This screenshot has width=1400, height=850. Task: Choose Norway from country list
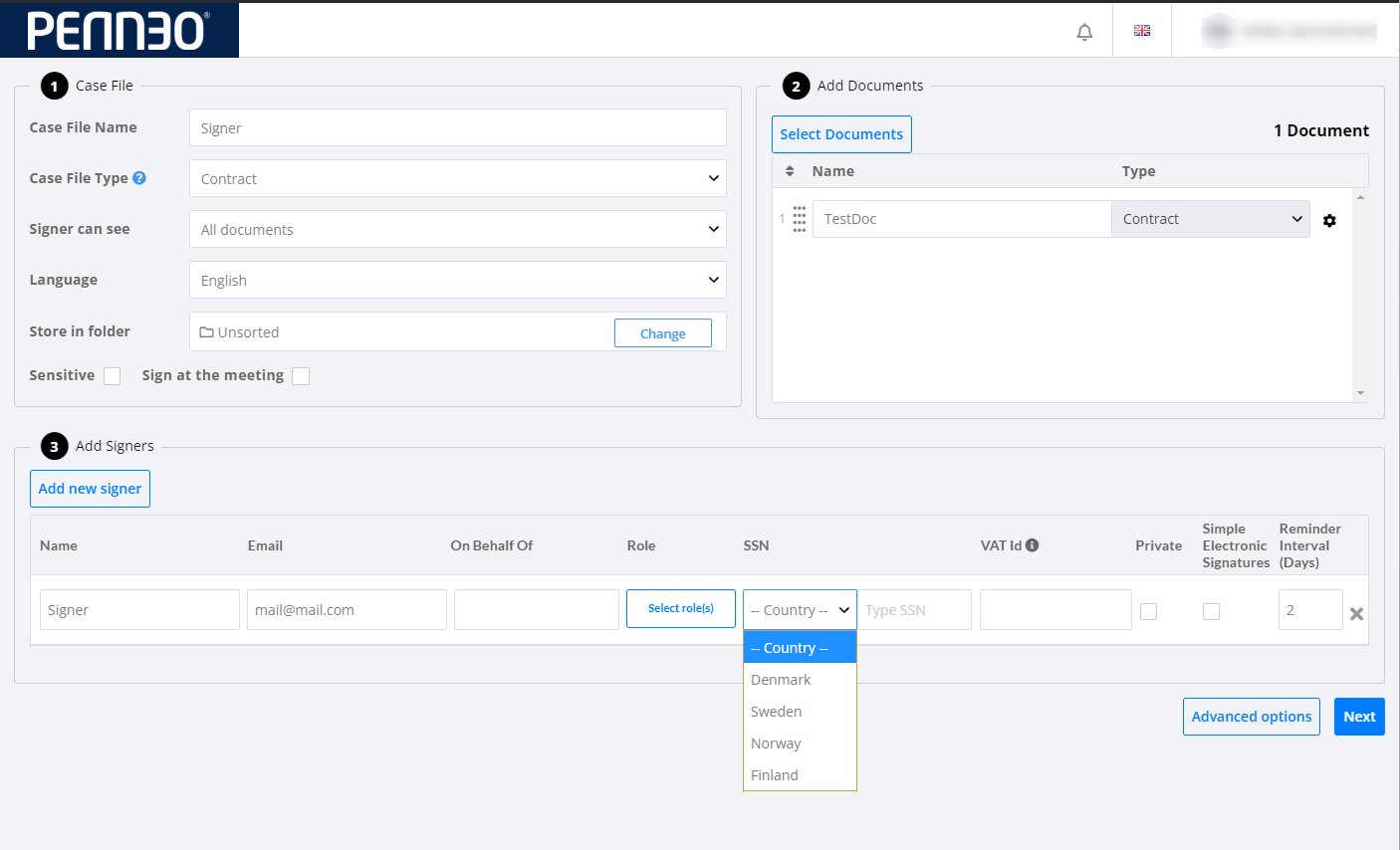click(x=800, y=744)
